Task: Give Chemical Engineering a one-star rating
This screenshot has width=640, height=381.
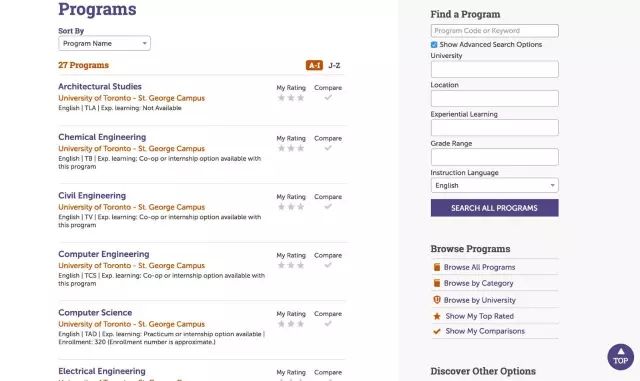Action: (x=281, y=148)
